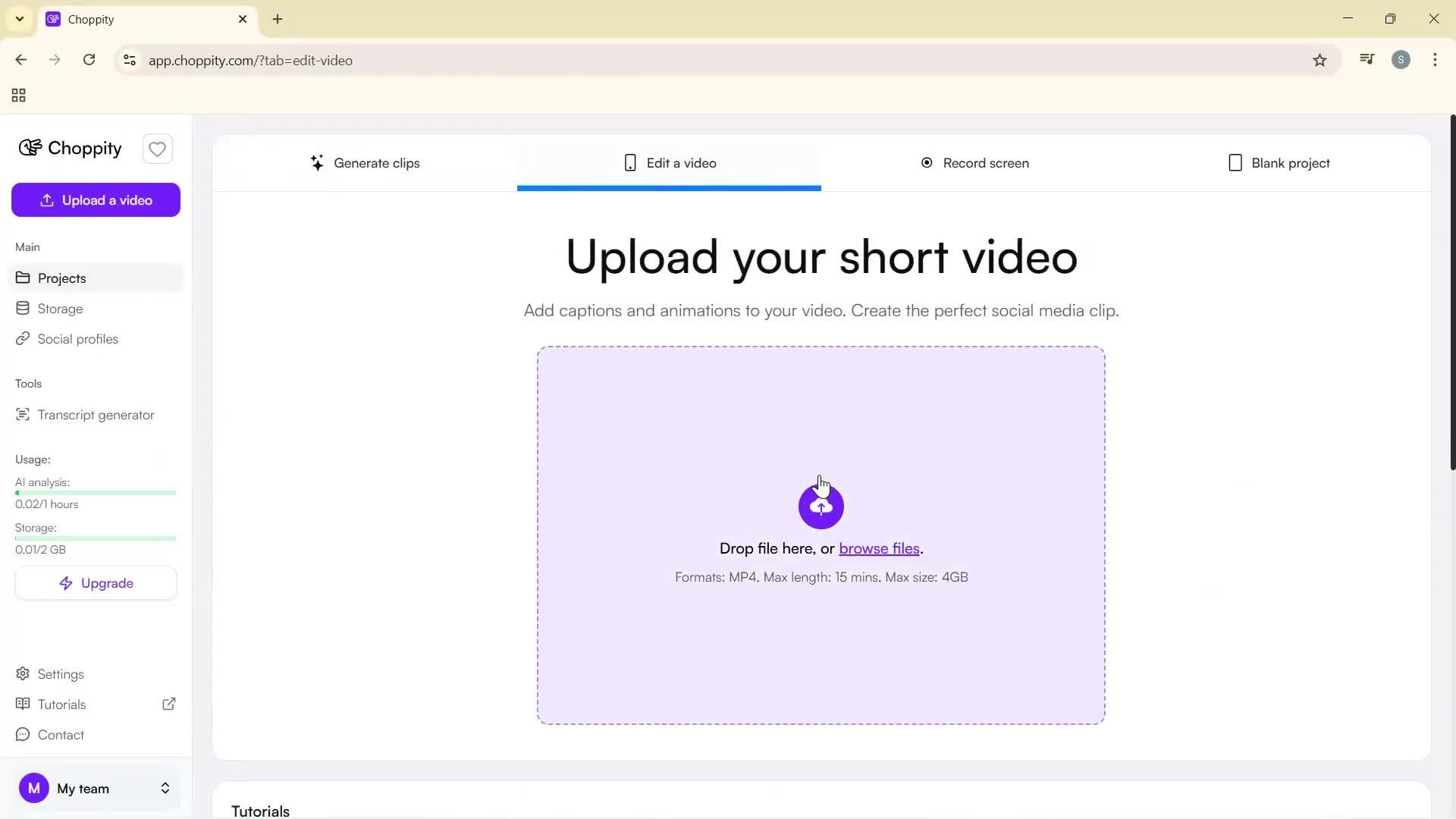
Task: Toggle the bookmark star in the address bar
Action: point(1319,60)
